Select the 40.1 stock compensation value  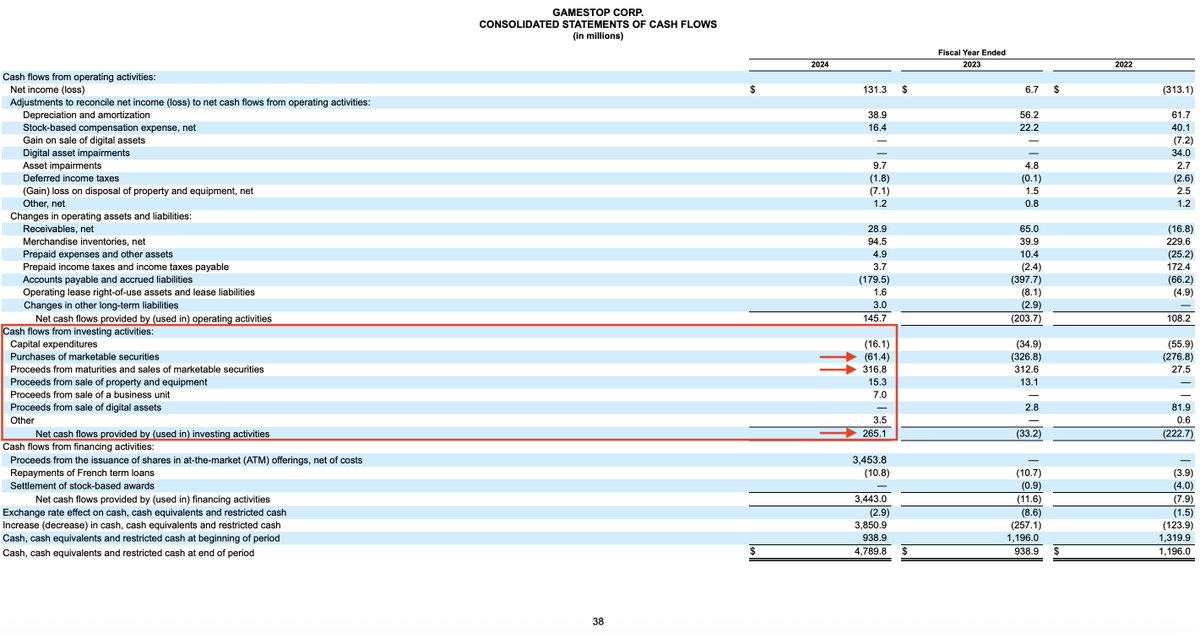click(x=1181, y=128)
